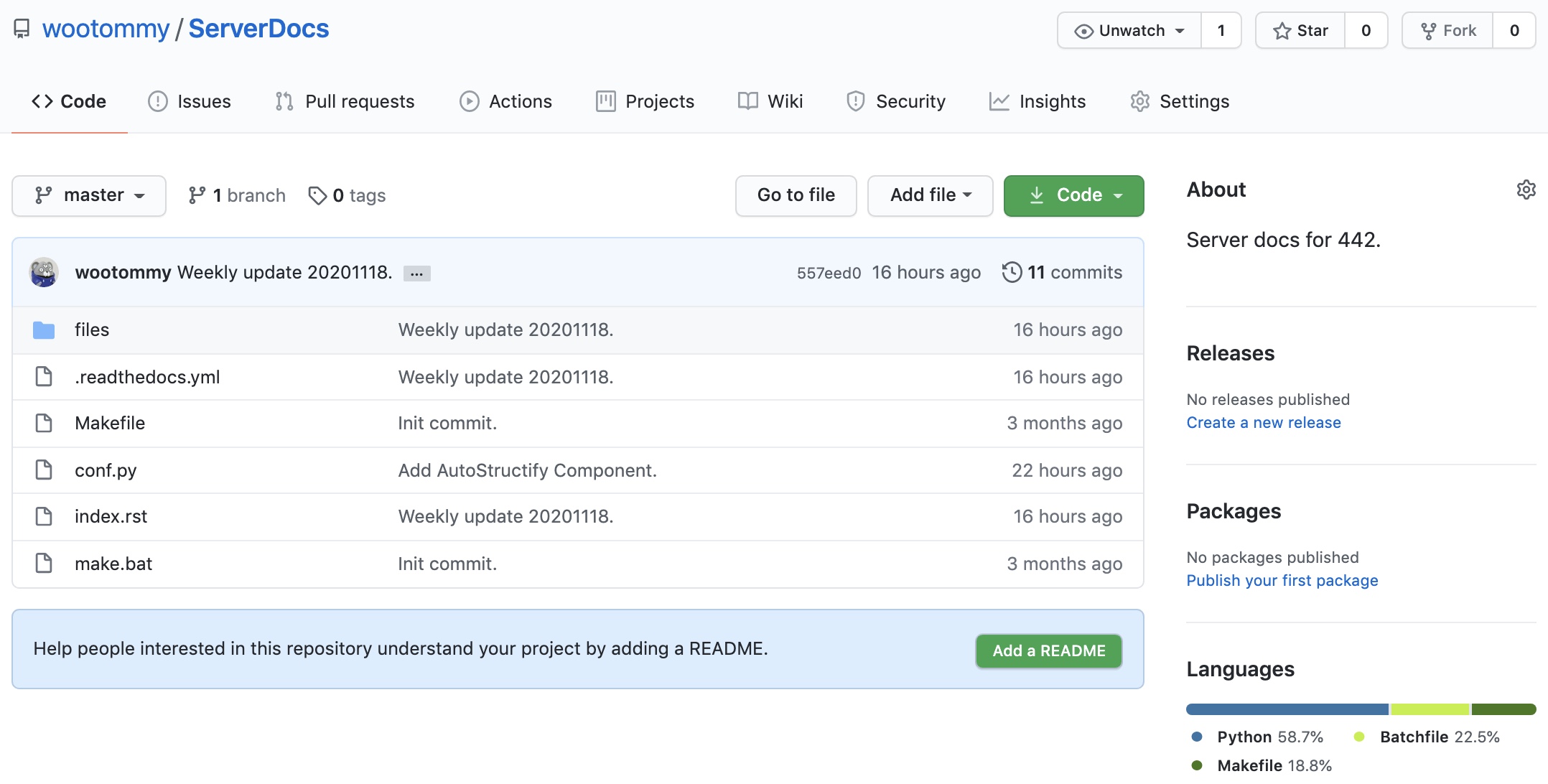Open commit hash 557eed0
The image size is (1548, 784).
point(829,273)
